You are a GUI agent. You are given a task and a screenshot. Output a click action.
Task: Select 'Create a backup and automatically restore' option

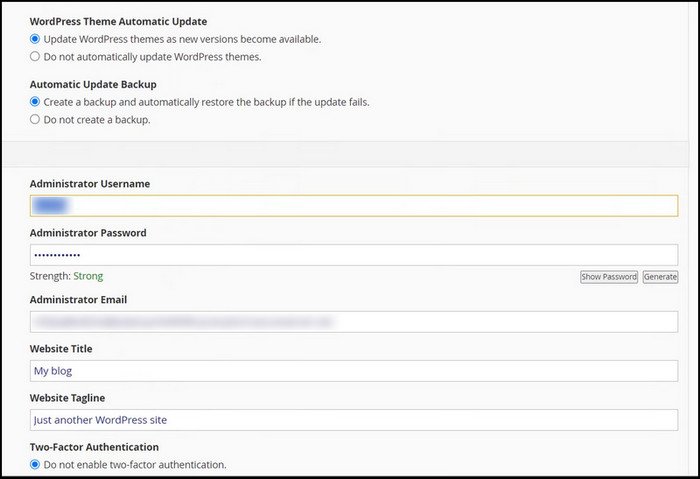tap(35, 102)
